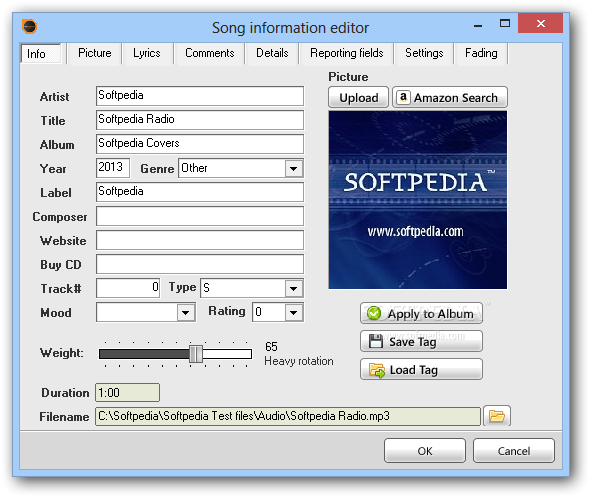Click the Year field showing 2013
The width and height of the screenshot is (590, 497).
coord(113,168)
